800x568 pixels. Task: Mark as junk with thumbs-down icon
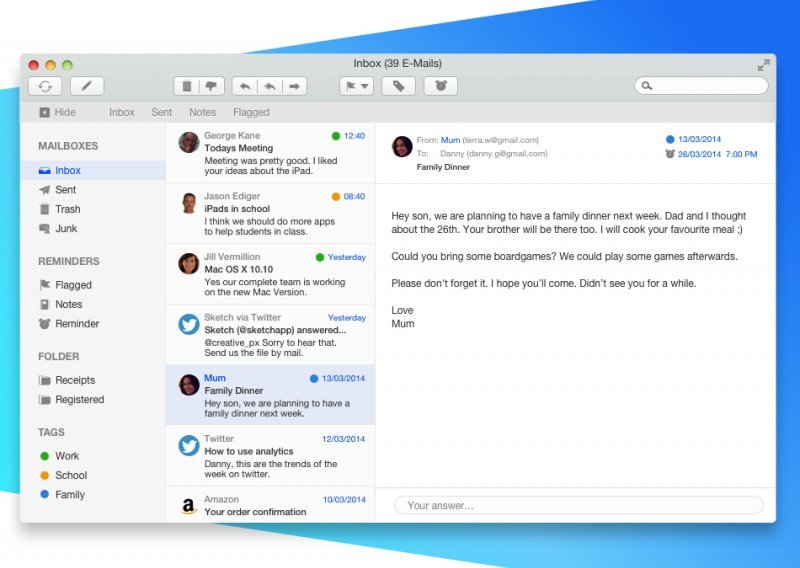212,86
